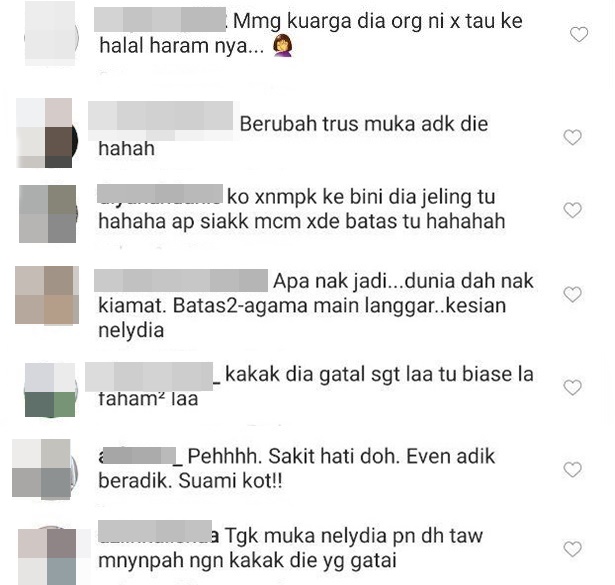View profile picture beside "ko xnmpk" comment
This screenshot has height=585, width=615.
(48, 214)
